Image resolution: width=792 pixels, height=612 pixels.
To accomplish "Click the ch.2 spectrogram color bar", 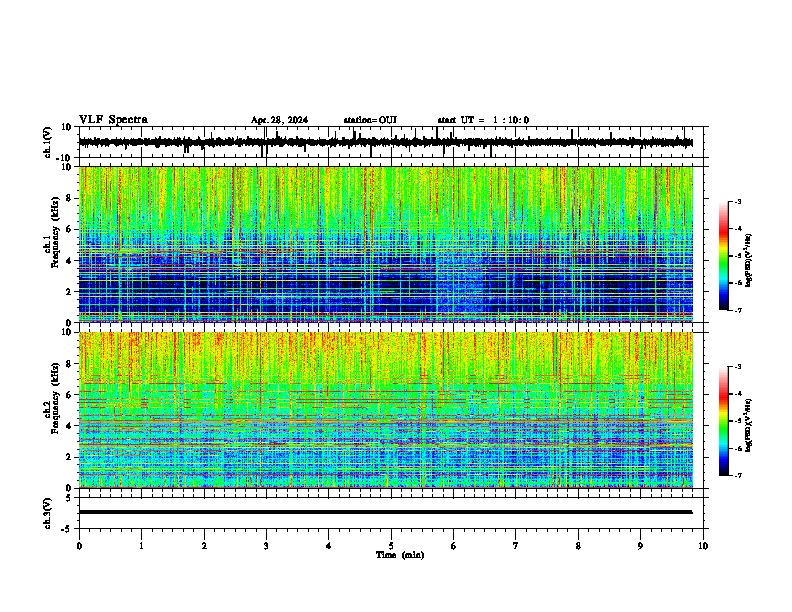I will coord(724,421).
